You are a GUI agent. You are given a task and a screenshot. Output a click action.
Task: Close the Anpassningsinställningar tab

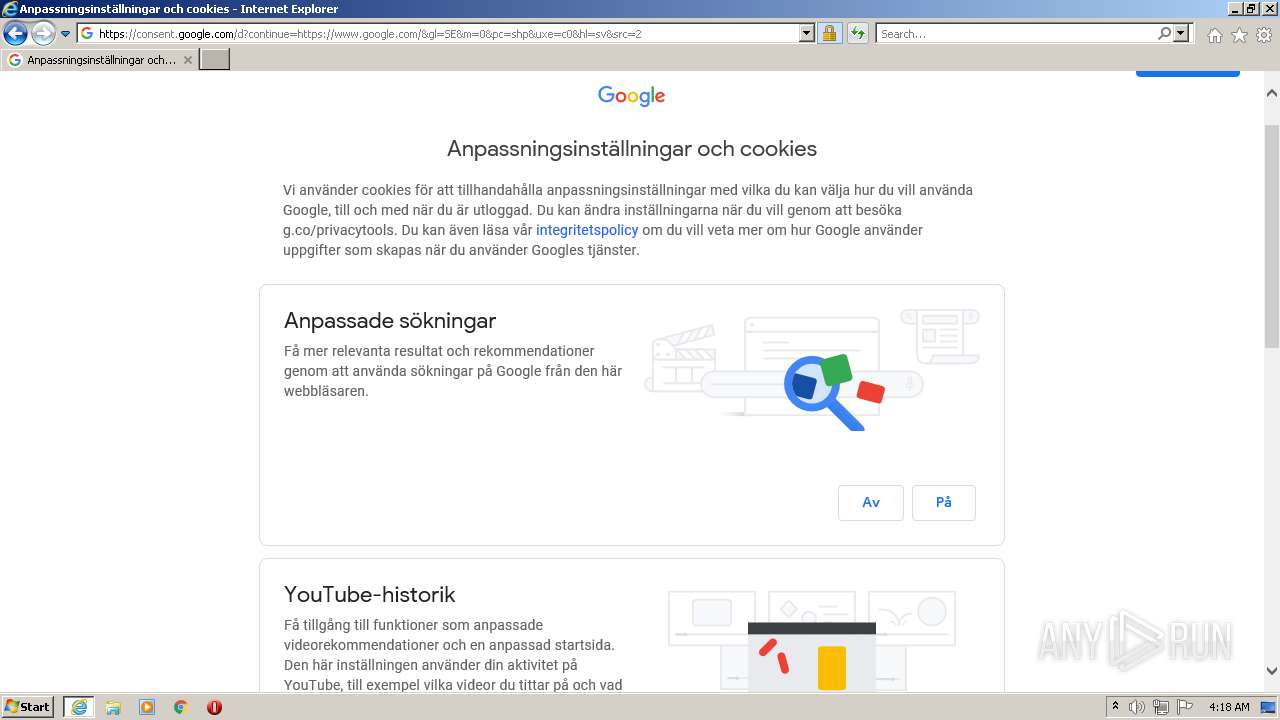pyautogui.click(x=188, y=60)
